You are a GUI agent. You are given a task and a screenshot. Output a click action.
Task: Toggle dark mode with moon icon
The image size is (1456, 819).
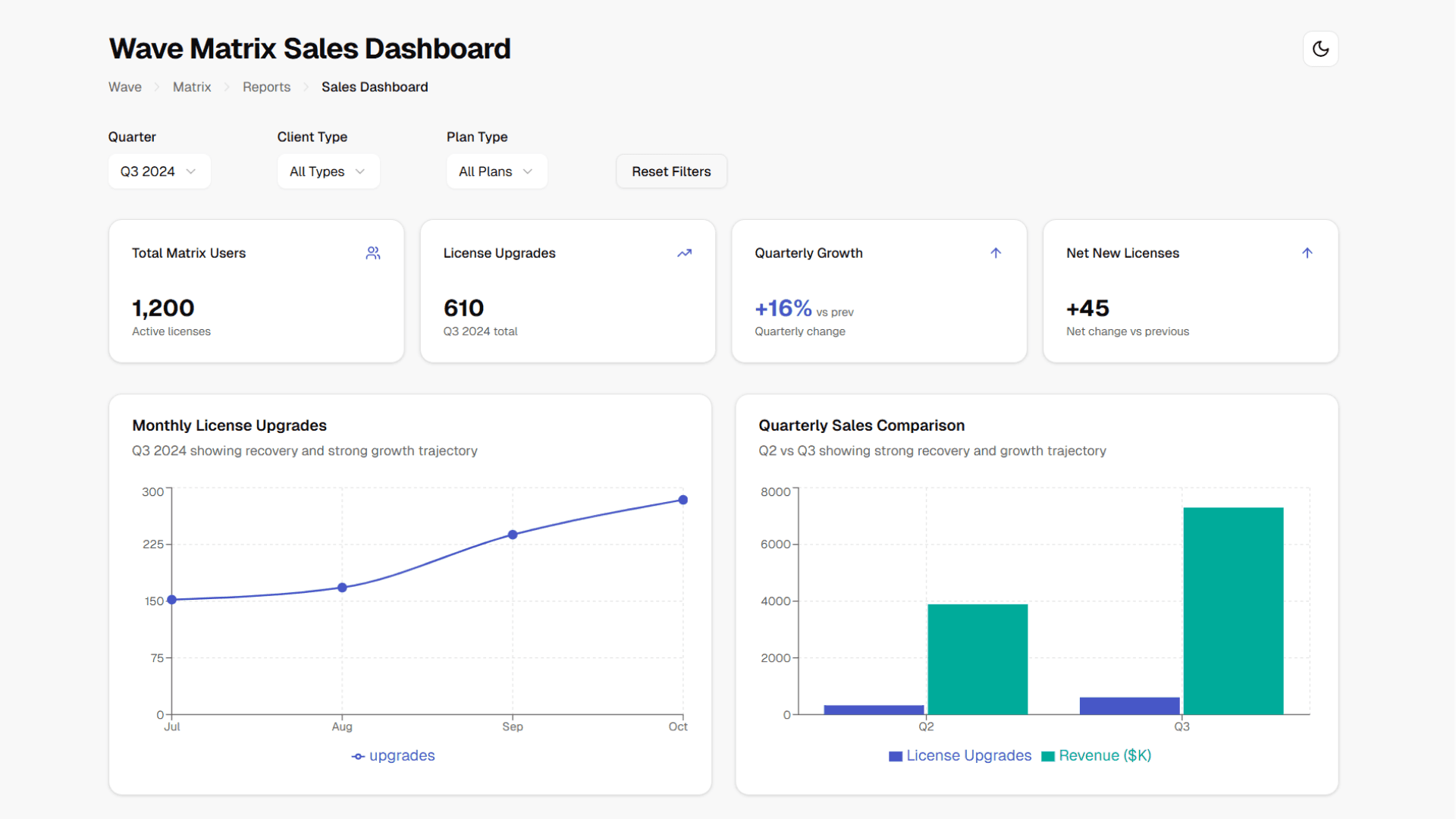click(x=1320, y=49)
